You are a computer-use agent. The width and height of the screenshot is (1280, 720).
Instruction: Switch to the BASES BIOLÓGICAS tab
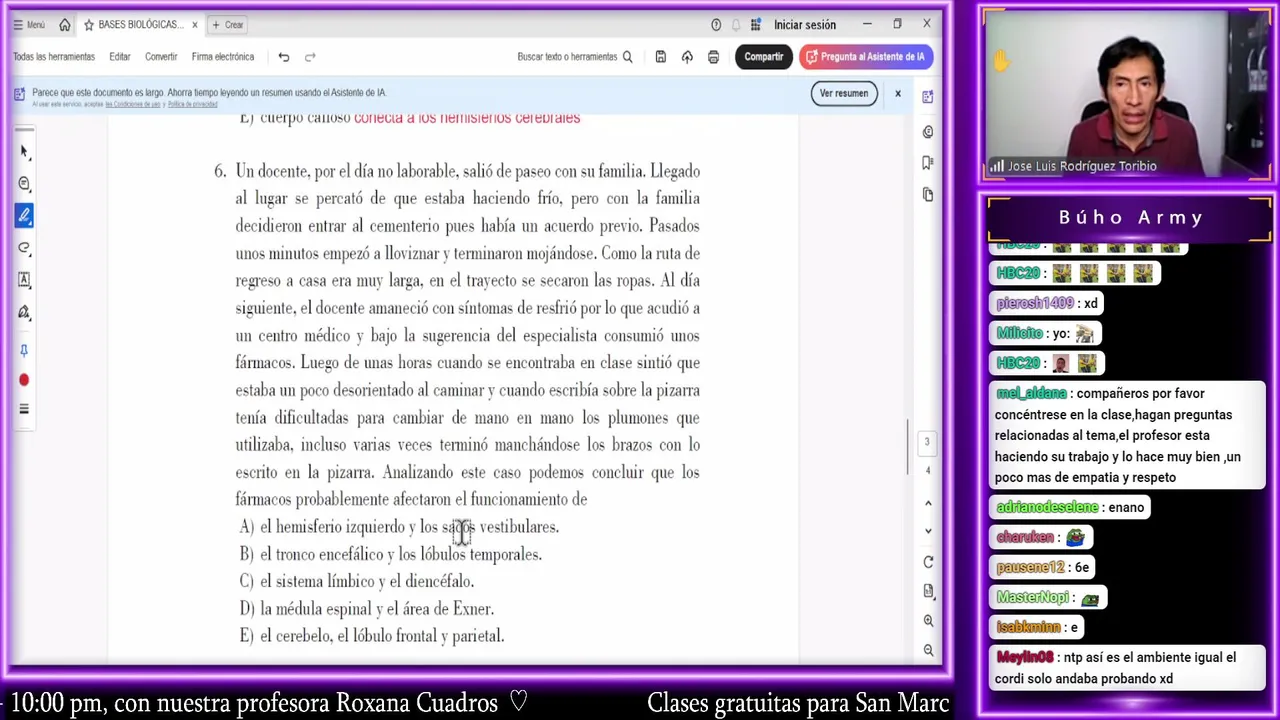(140, 25)
